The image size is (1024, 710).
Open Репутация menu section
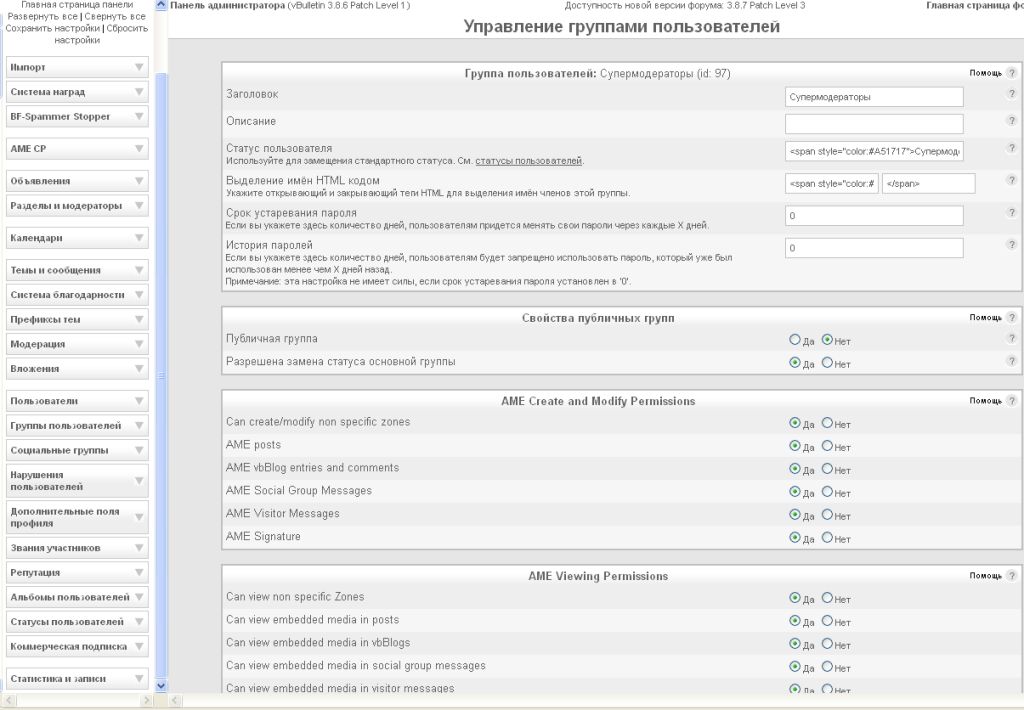(77, 572)
